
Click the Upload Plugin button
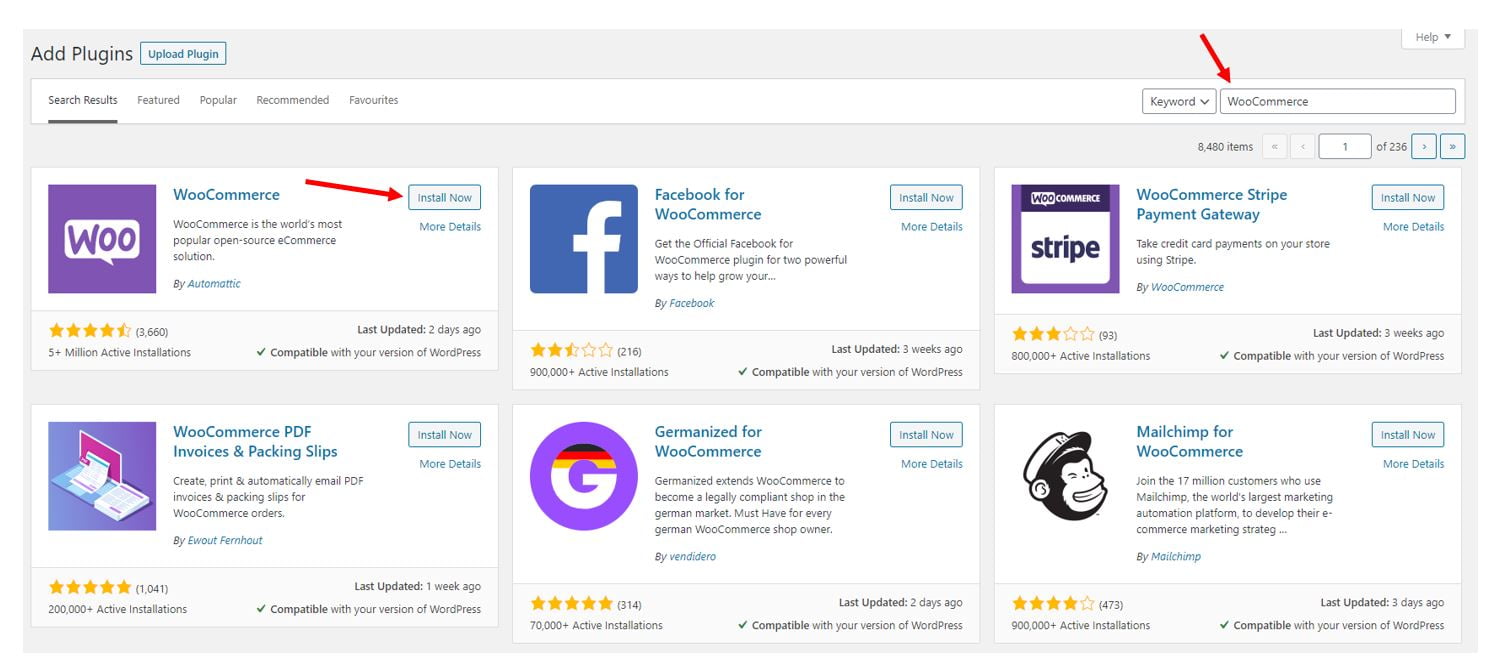tap(183, 53)
